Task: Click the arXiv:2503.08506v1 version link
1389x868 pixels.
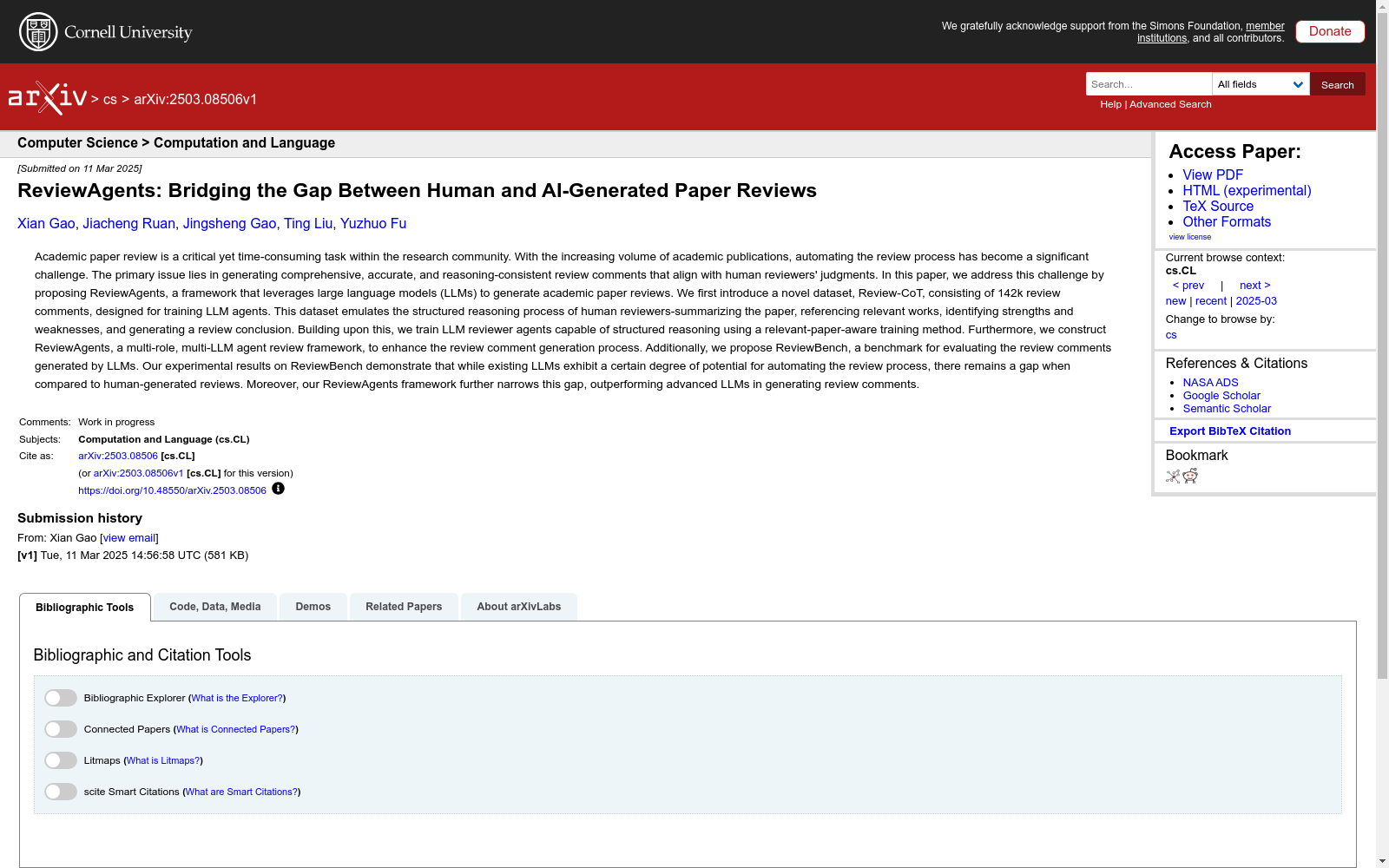Action: point(138,473)
